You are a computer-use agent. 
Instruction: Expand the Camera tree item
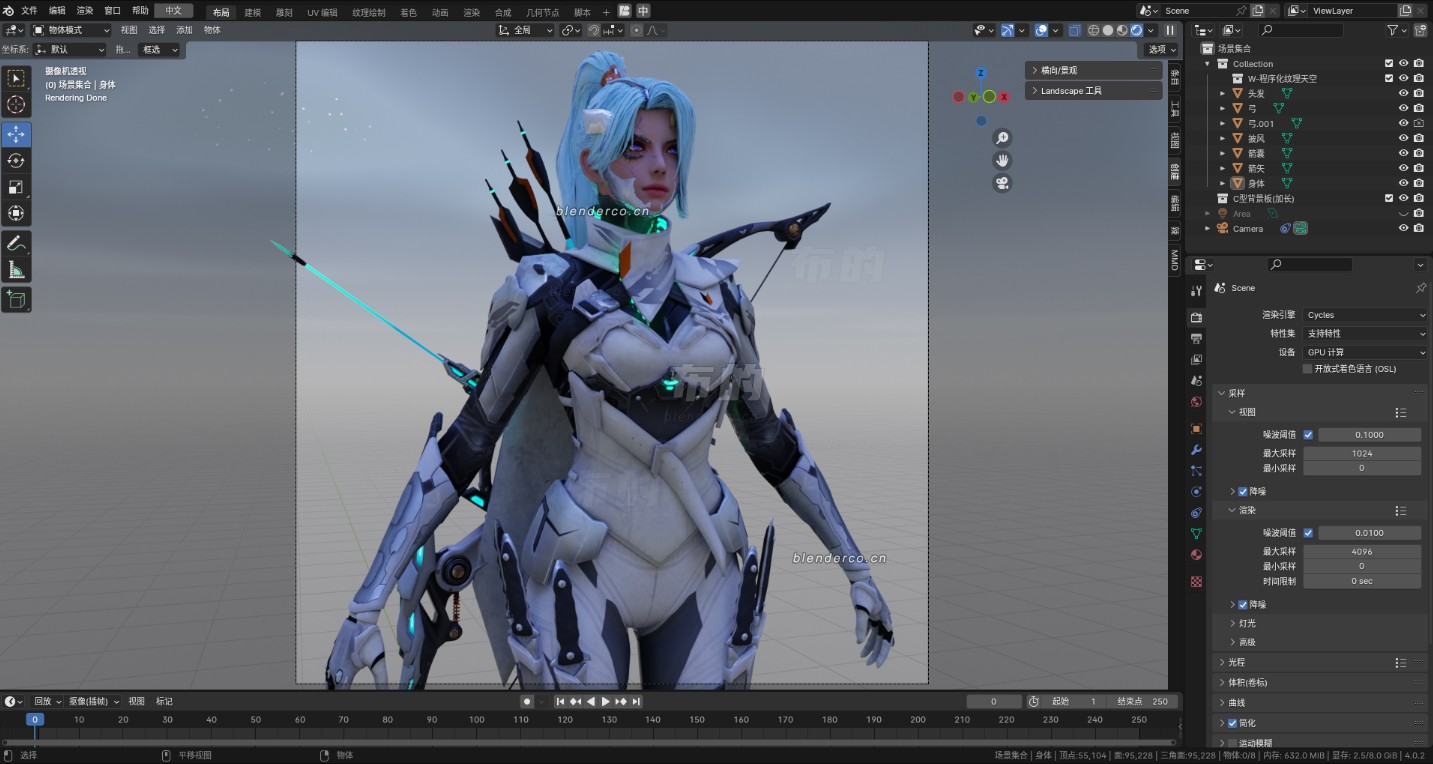(x=1208, y=228)
